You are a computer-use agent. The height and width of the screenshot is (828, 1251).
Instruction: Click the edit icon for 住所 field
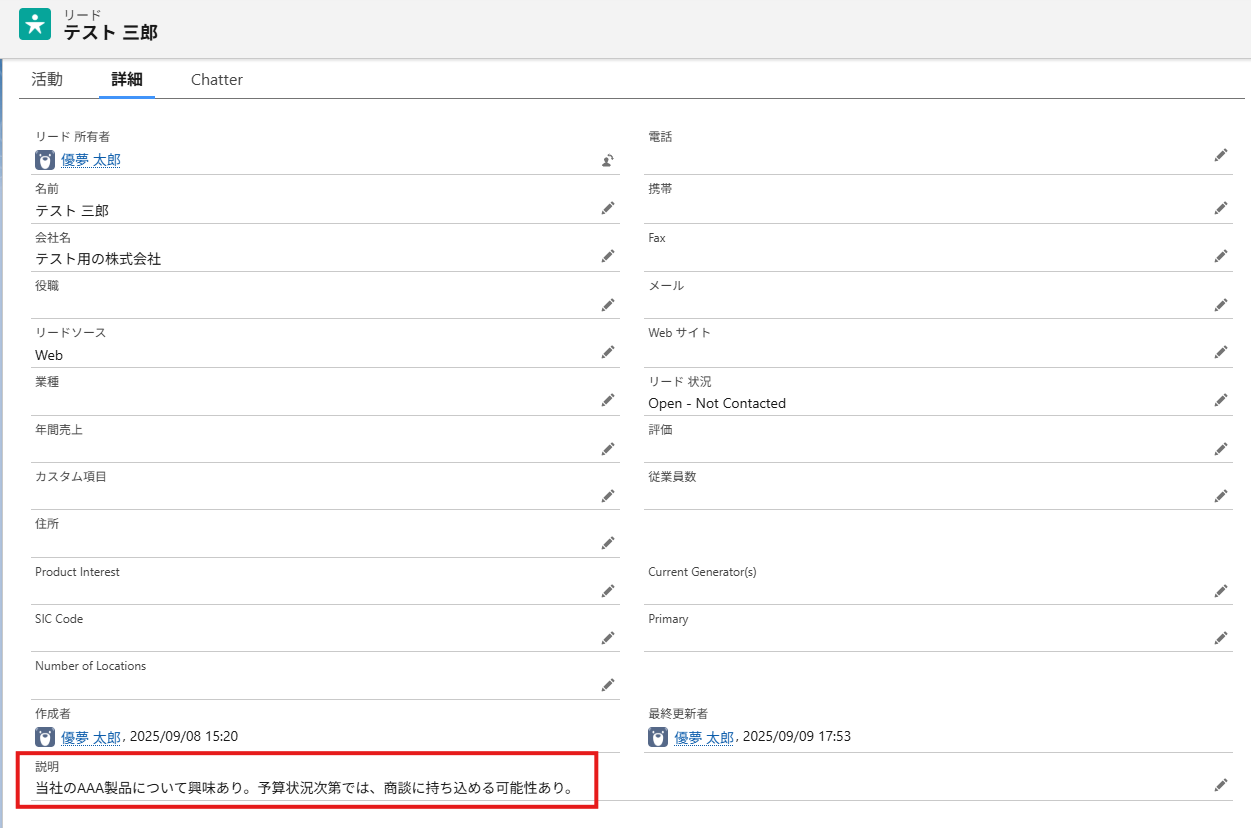point(607,543)
